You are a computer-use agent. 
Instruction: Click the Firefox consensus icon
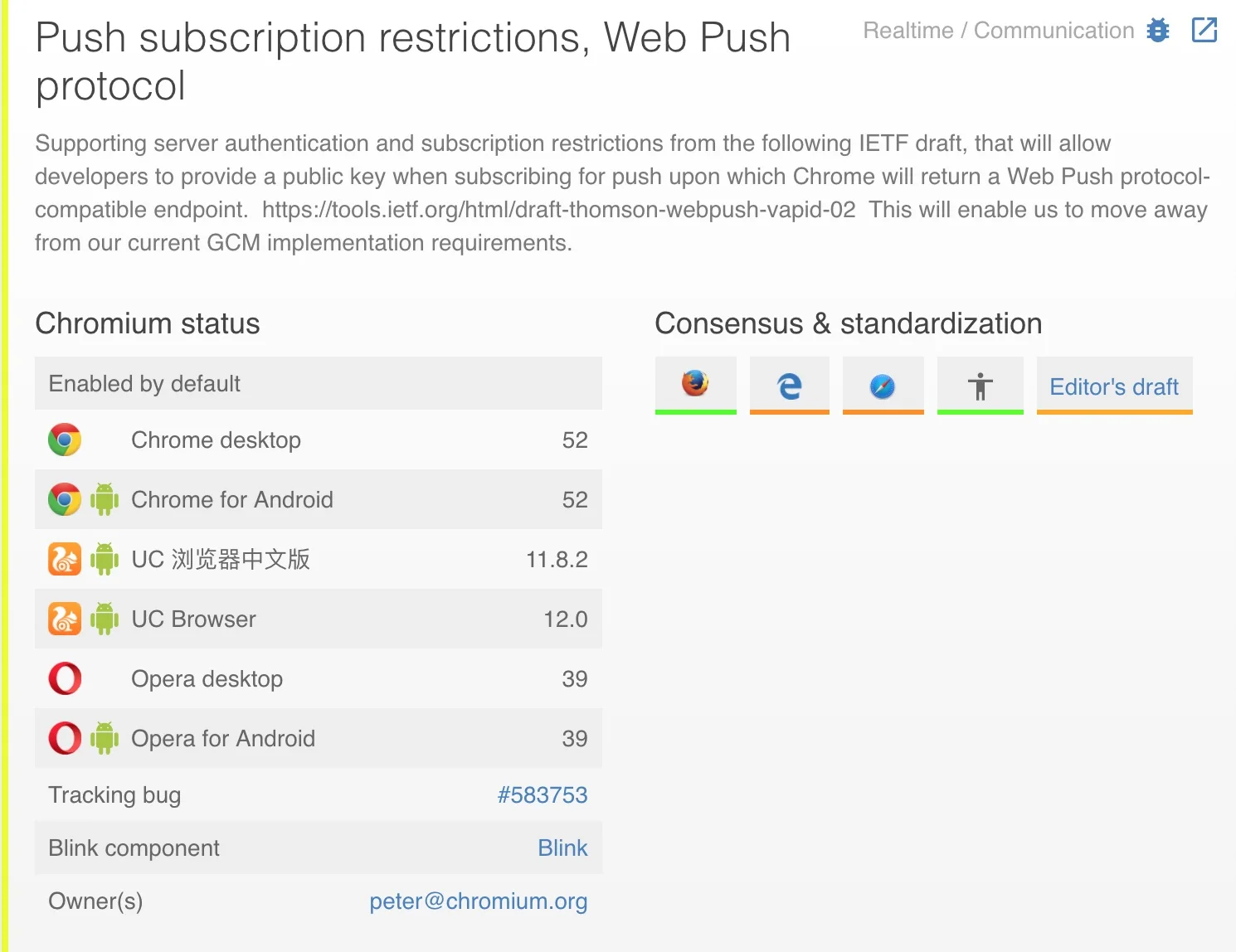pyautogui.click(x=695, y=384)
